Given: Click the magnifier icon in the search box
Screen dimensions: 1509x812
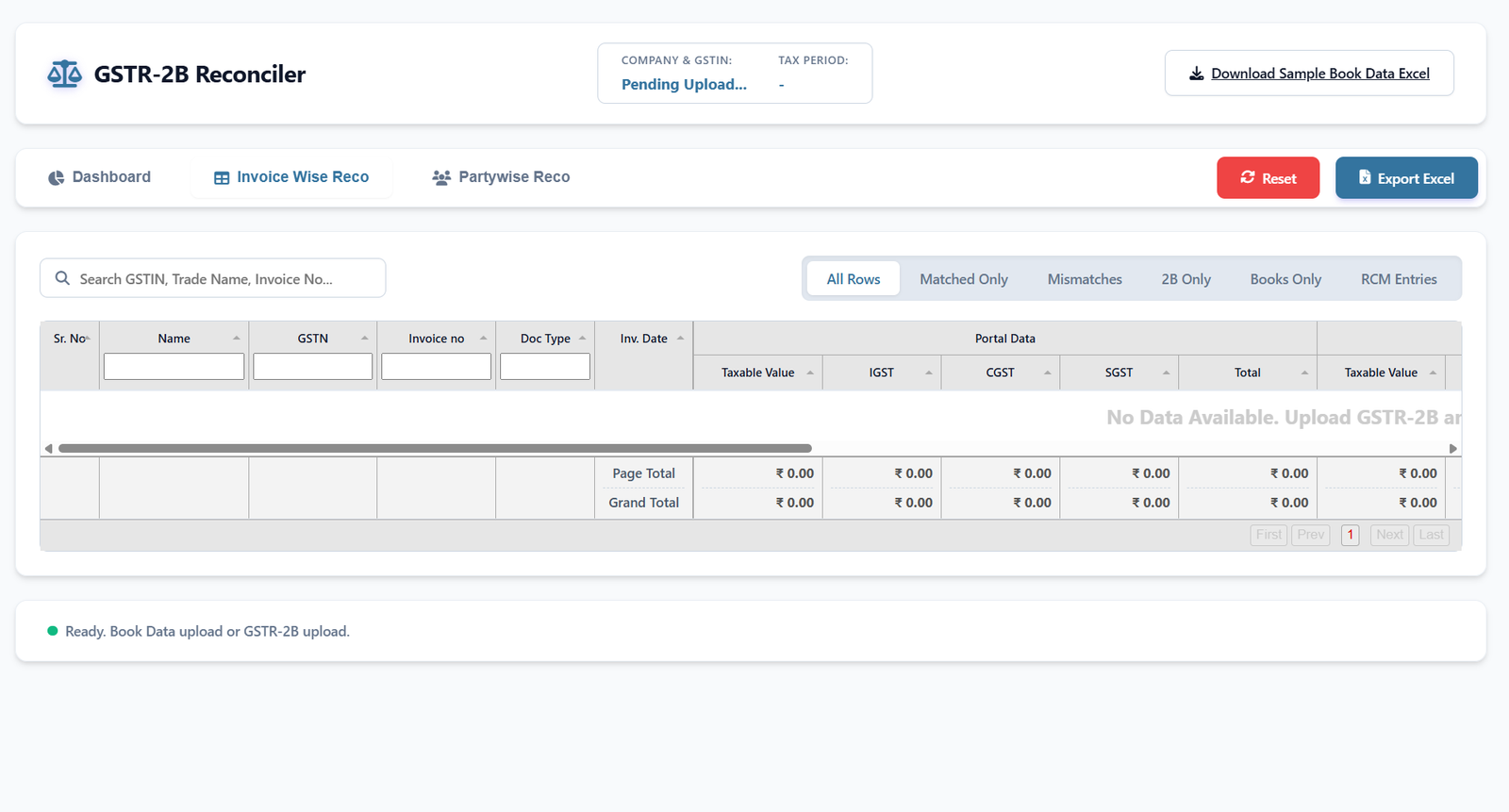Looking at the screenshot, I should [x=62, y=278].
